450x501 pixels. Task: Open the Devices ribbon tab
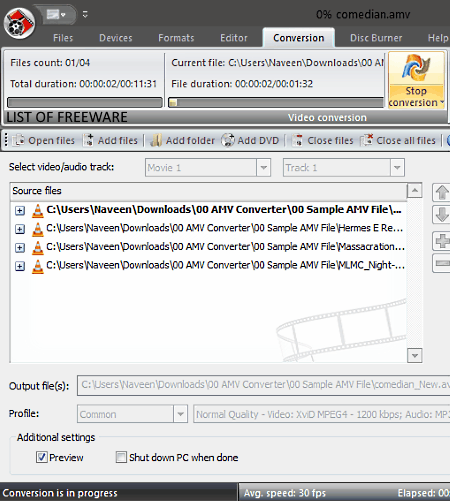pos(116,38)
